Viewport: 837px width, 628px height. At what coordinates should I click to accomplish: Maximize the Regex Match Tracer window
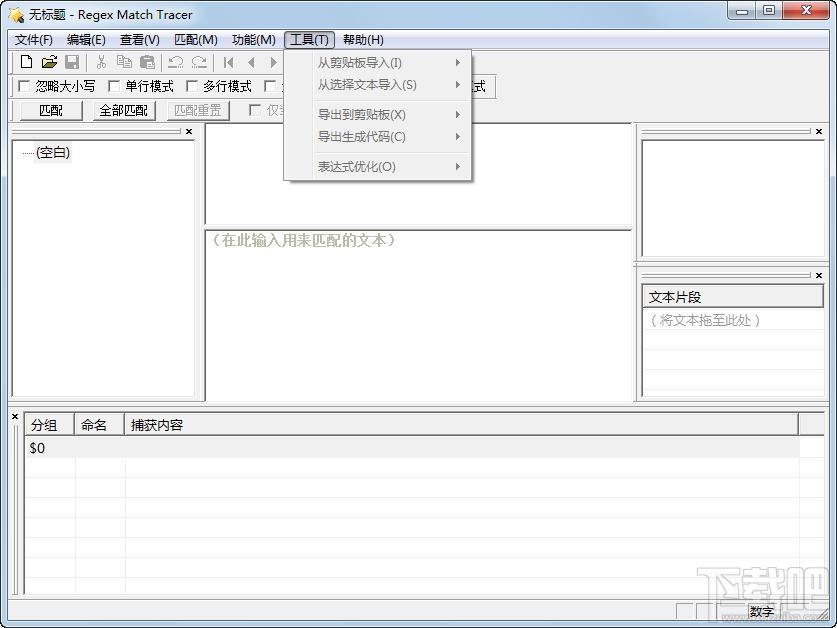click(769, 11)
